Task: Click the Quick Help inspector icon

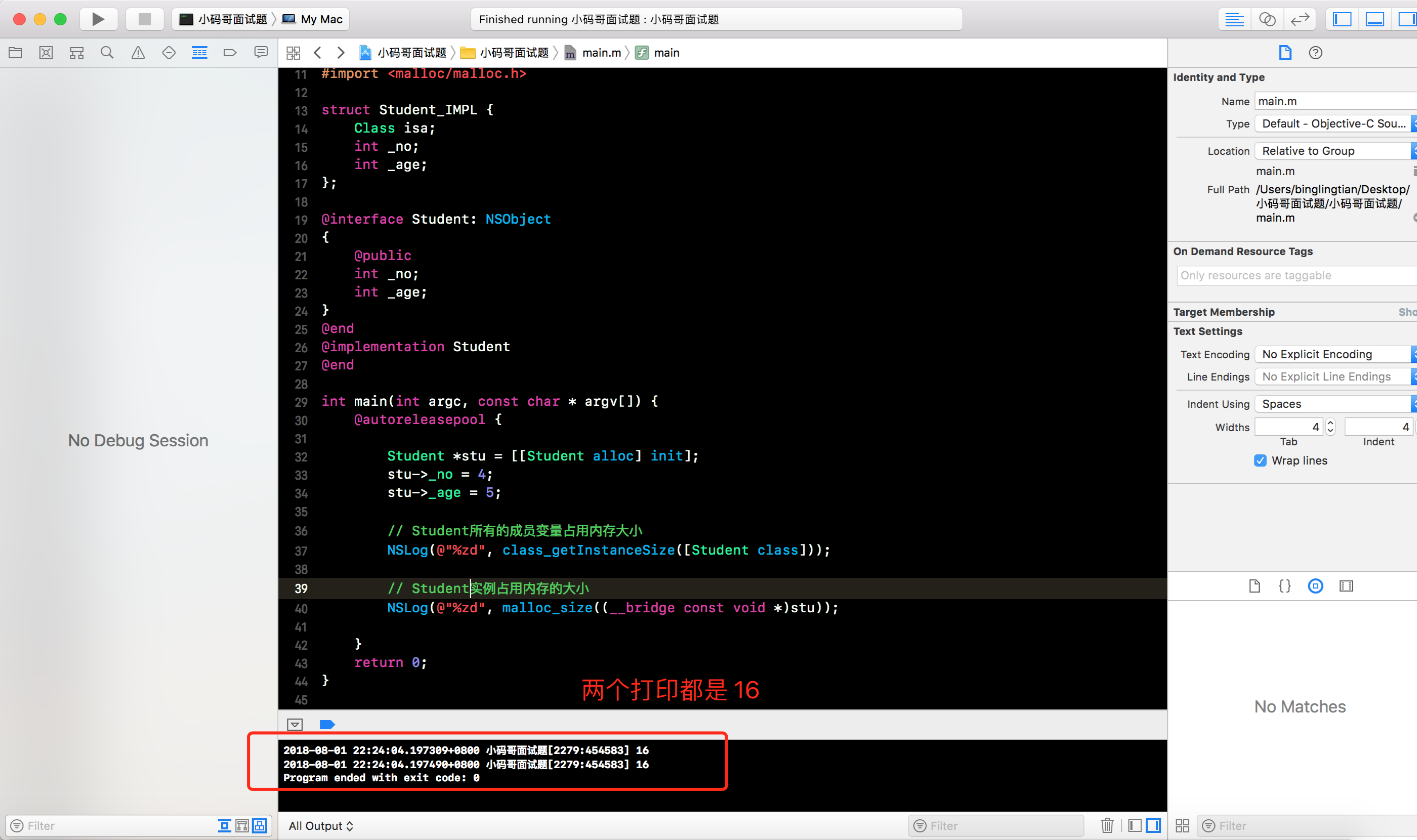Action: pyautogui.click(x=1315, y=53)
